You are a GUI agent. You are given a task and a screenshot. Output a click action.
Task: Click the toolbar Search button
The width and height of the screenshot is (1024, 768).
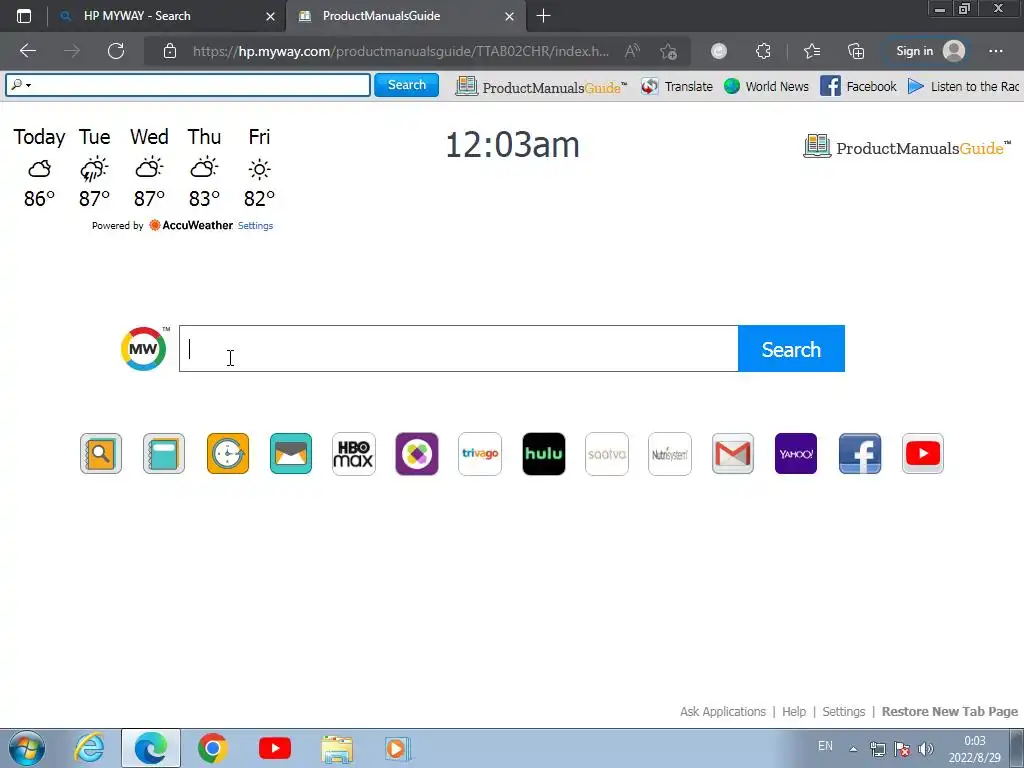406,85
